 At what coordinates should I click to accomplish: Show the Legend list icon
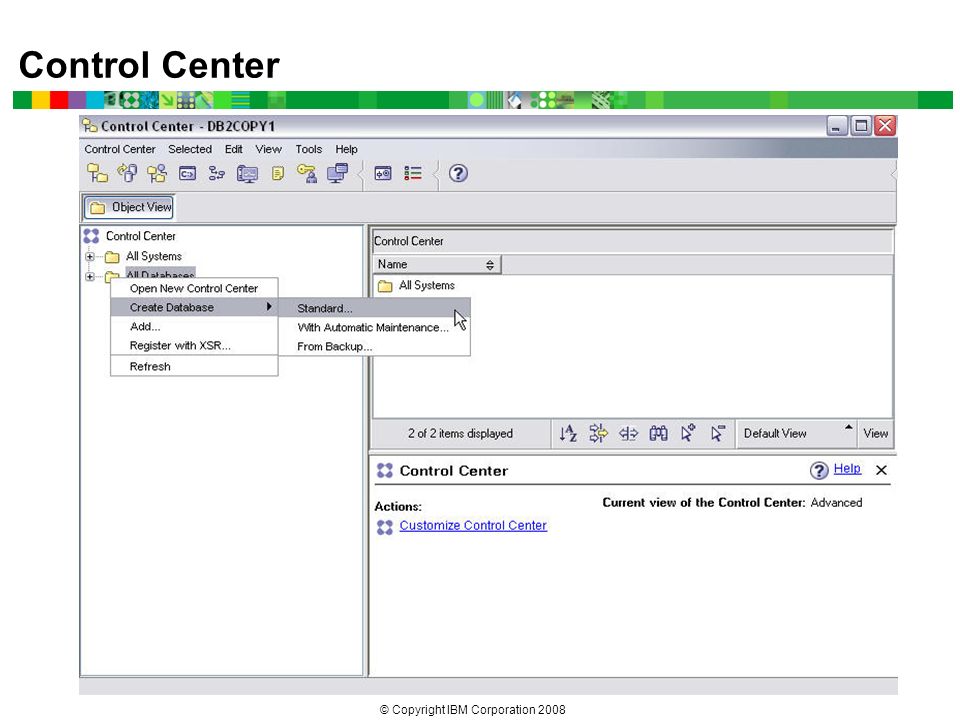point(413,174)
